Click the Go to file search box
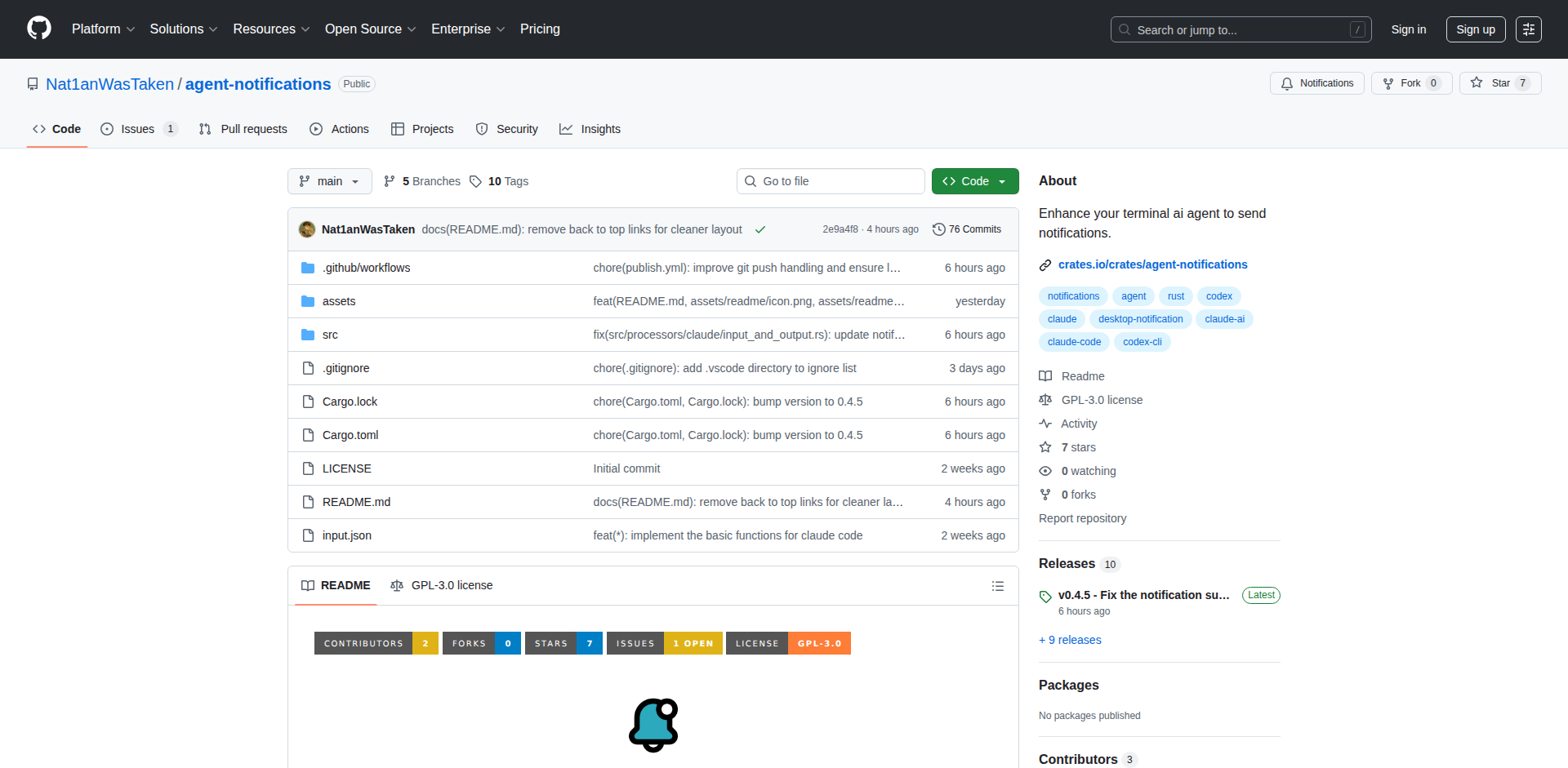Image resolution: width=1568 pixels, height=768 pixels. [x=831, y=181]
